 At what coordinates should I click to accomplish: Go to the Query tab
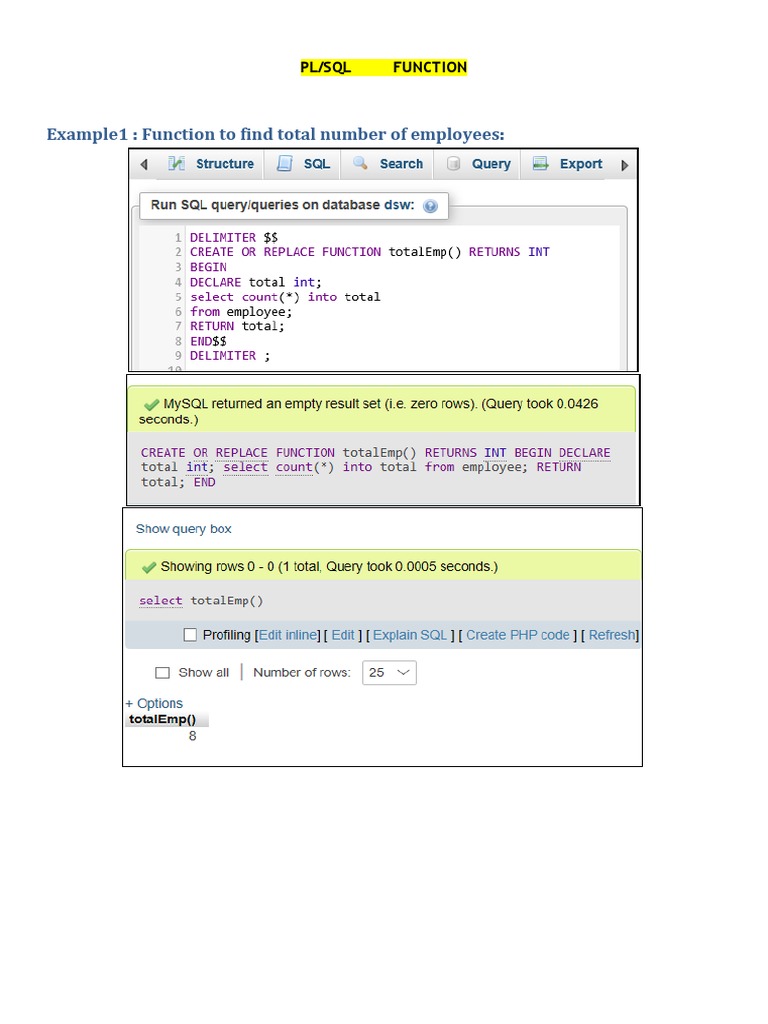tap(479, 164)
